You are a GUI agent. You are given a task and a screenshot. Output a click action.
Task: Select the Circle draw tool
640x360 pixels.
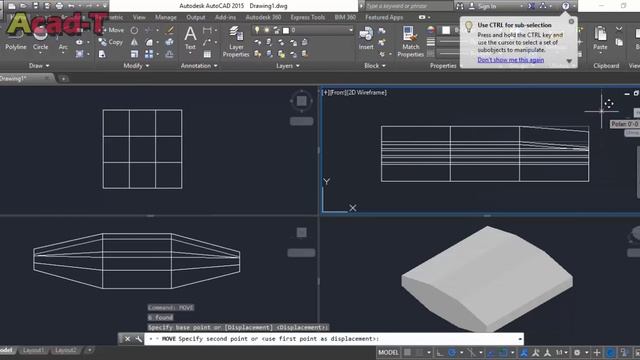[40, 40]
